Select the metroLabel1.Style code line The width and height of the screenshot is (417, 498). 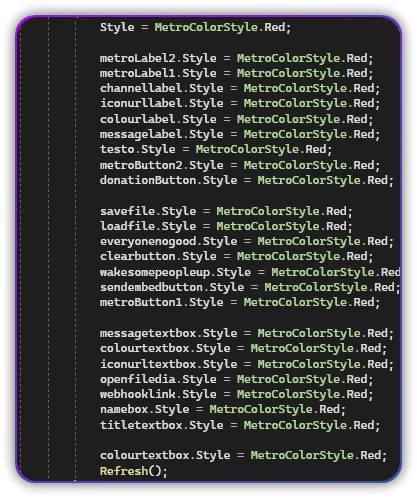pos(236,73)
